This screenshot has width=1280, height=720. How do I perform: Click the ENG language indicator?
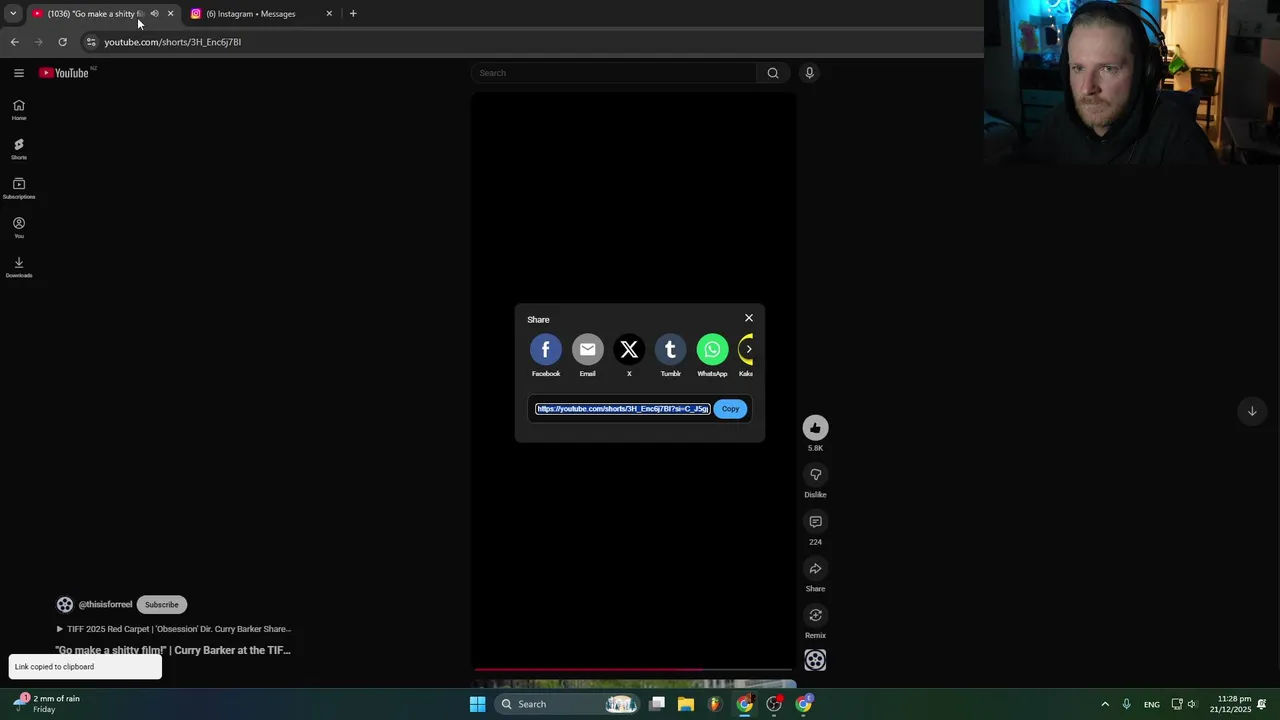coord(1152,704)
